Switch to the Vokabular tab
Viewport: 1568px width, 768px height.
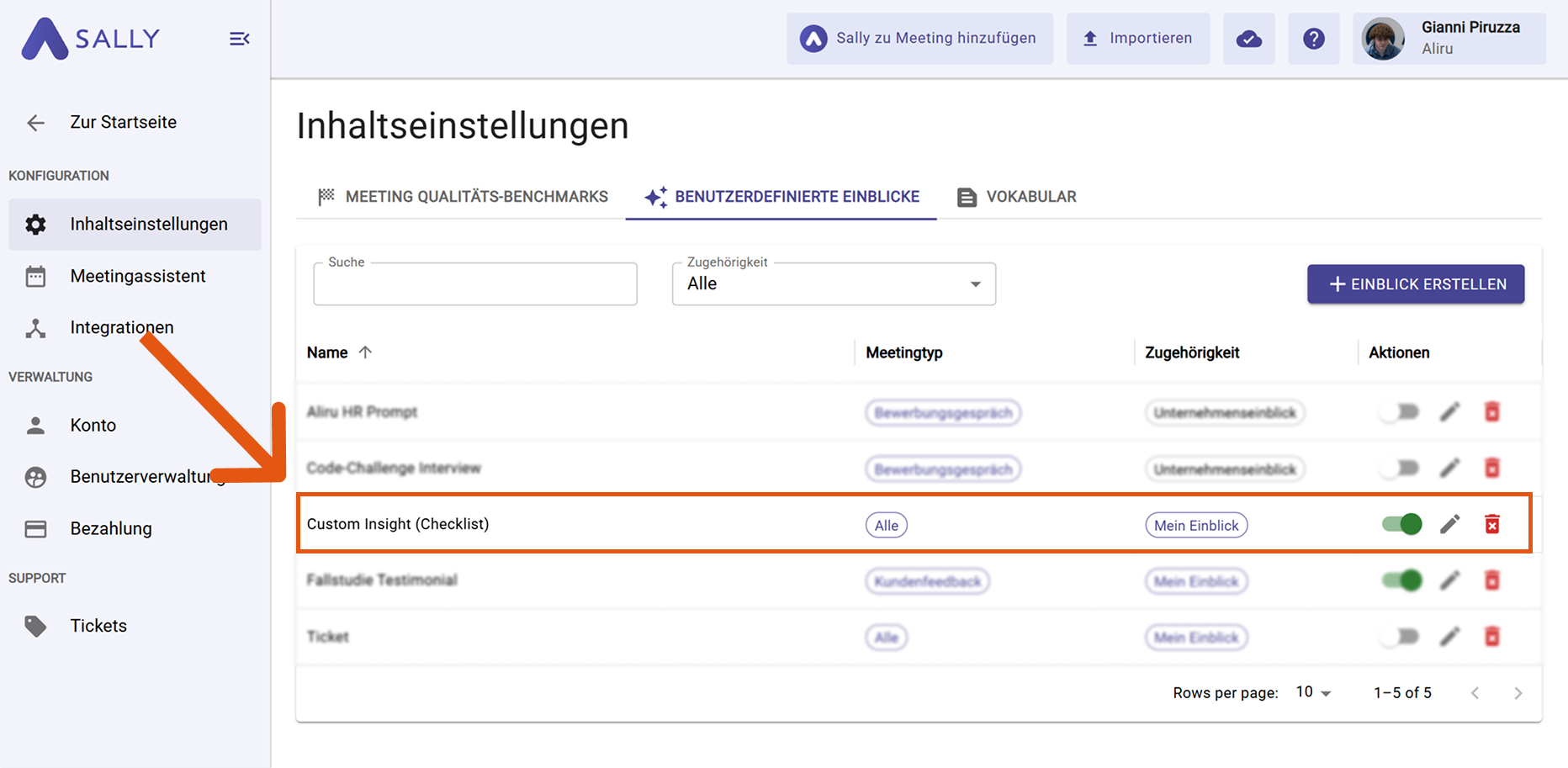tap(1017, 197)
